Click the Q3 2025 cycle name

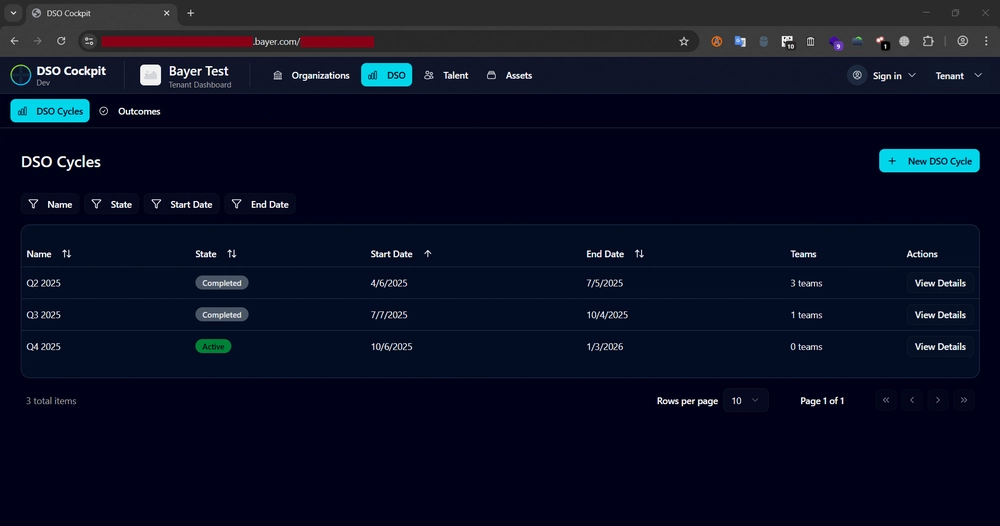tap(43, 315)
